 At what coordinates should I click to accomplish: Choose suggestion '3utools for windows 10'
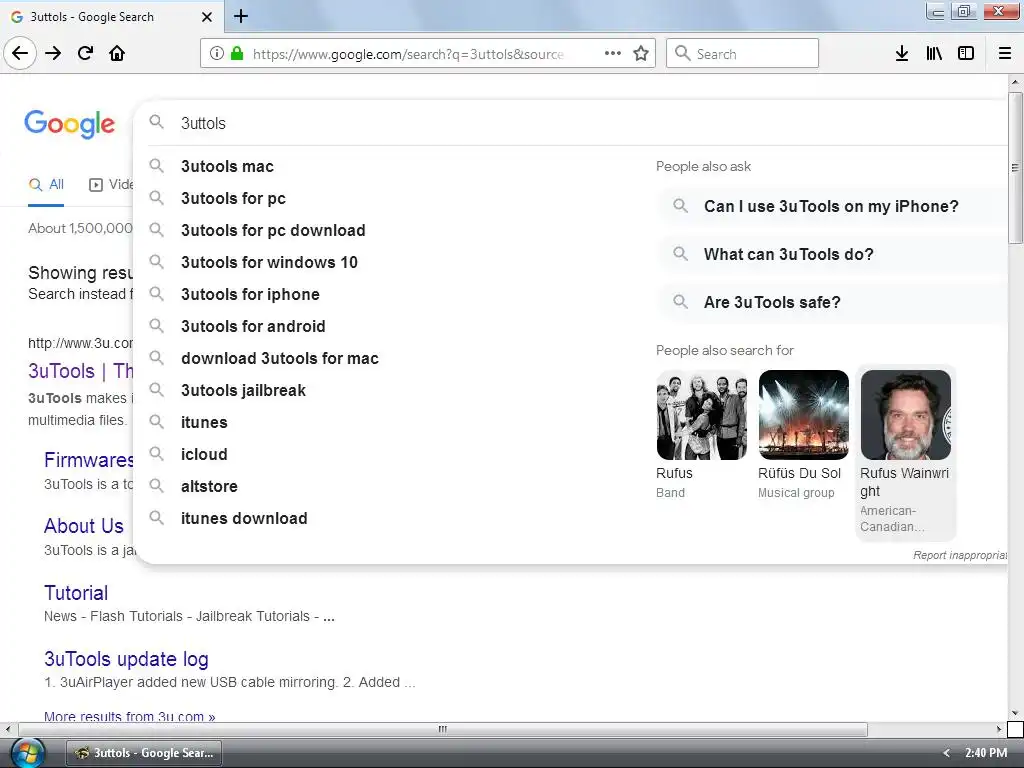click(269, 263)
